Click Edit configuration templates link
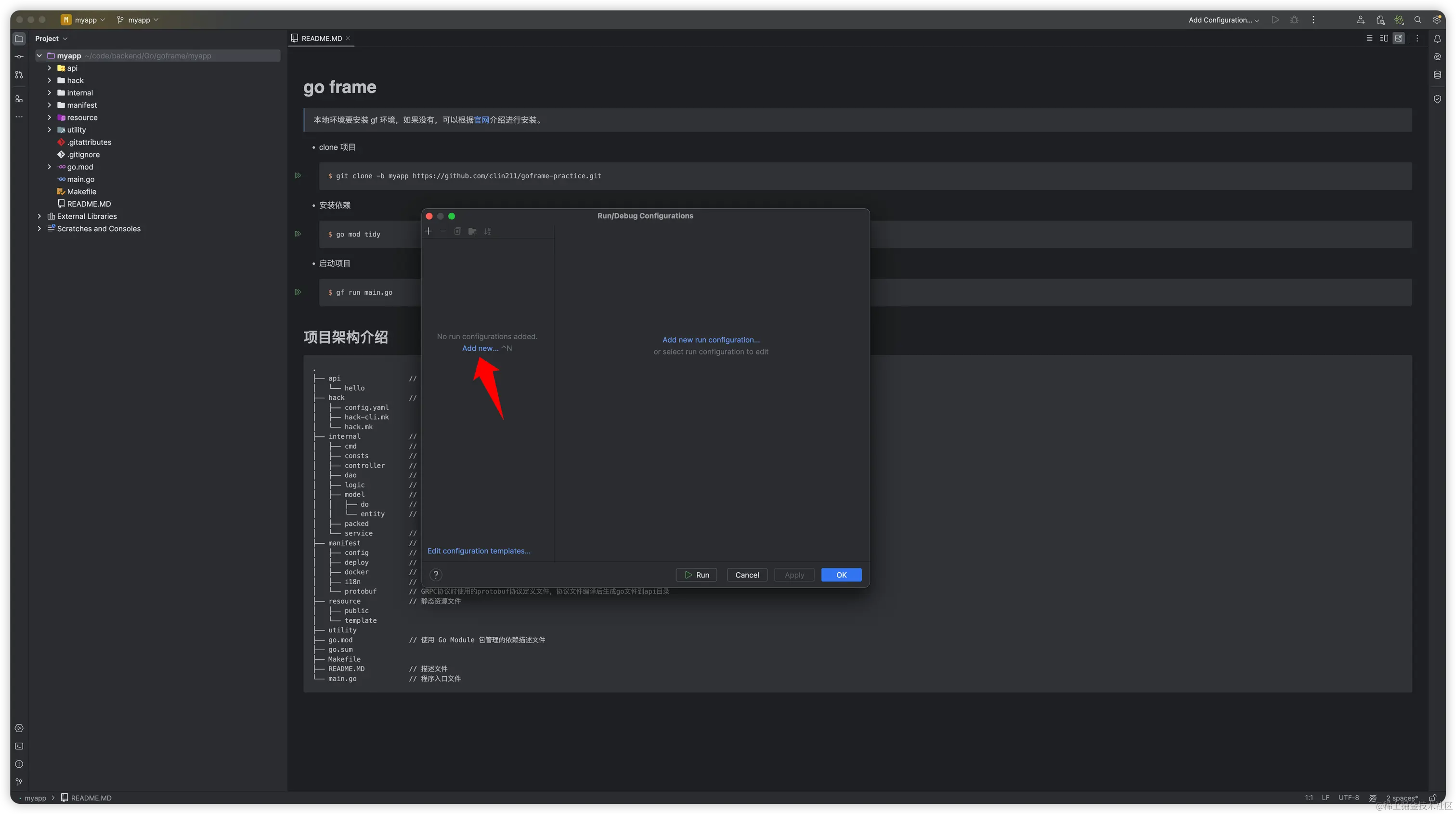The height and width of the screenshot is (814, 1456). click(x=479, y=551)
